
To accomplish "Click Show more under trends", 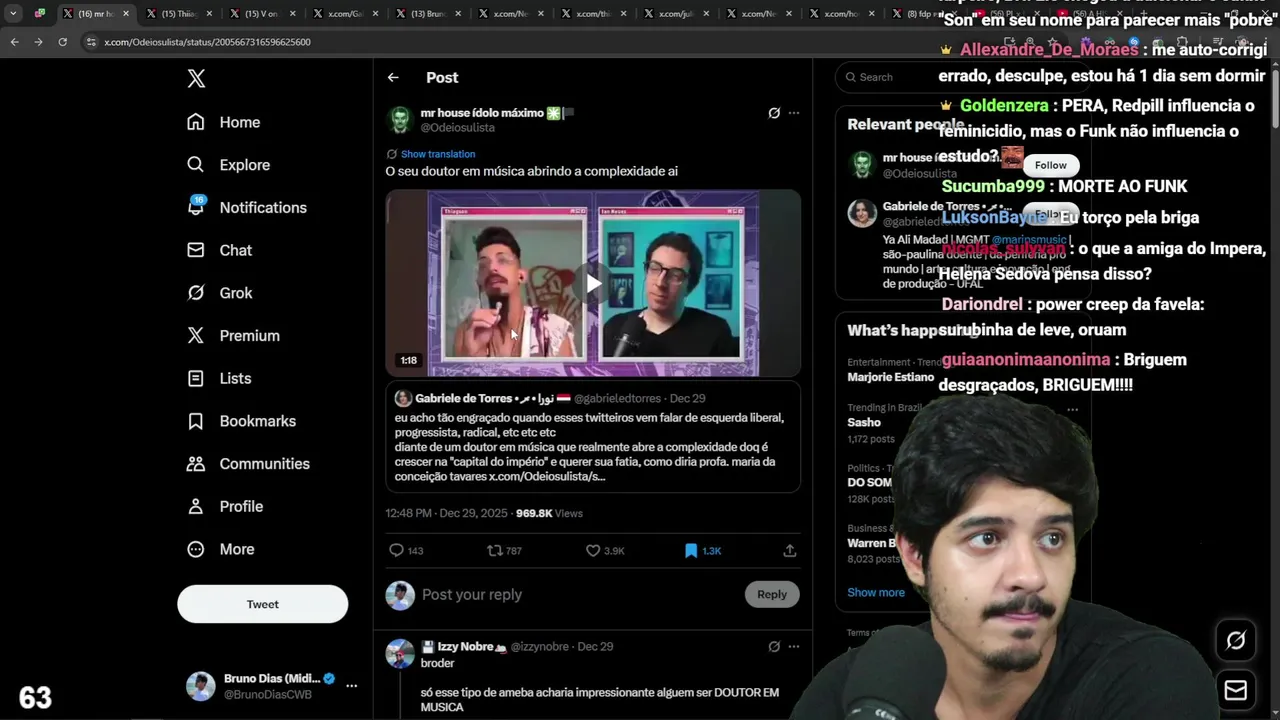I will tap(876, 593).
